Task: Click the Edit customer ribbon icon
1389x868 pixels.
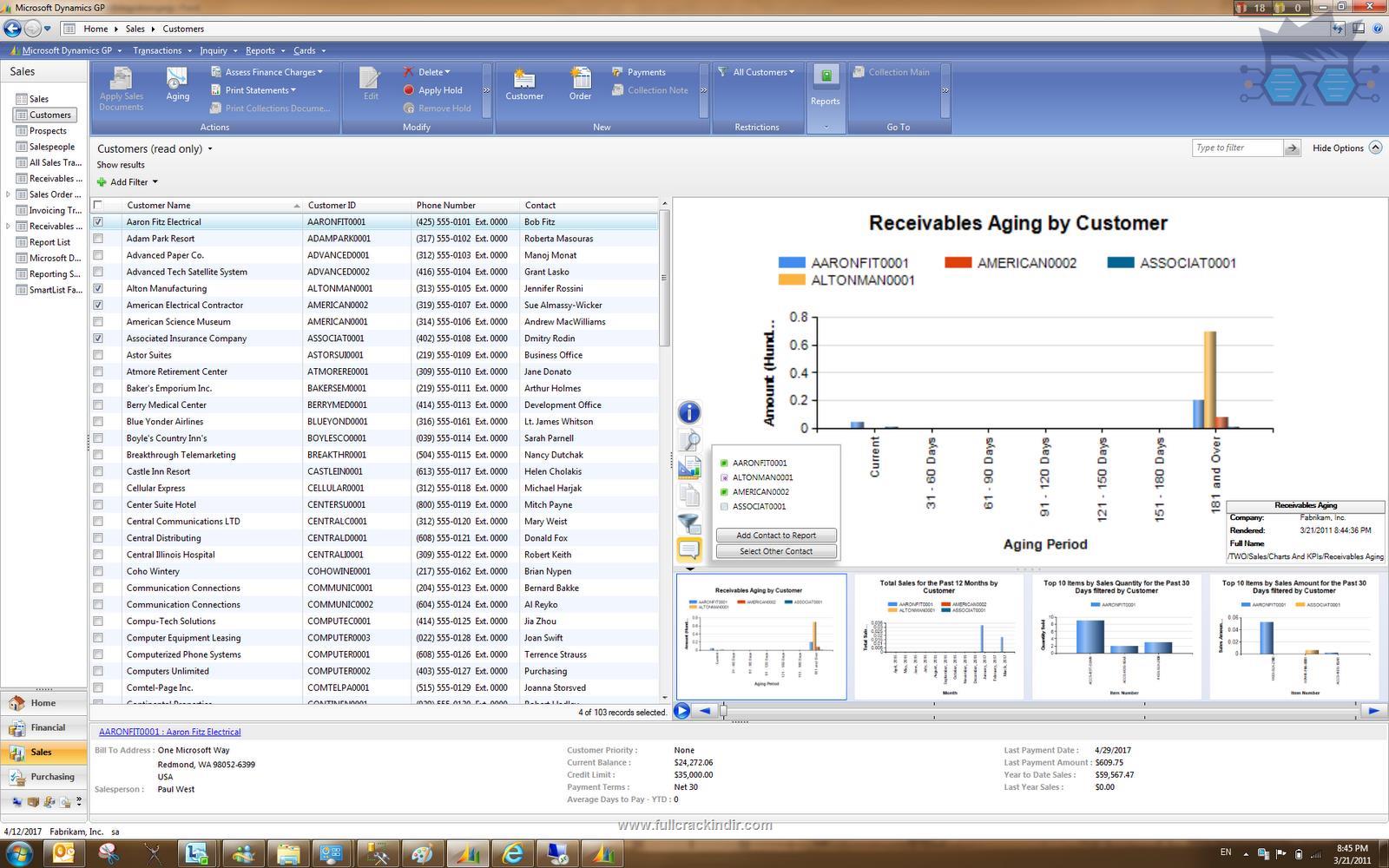Action: tap(371, 84)
